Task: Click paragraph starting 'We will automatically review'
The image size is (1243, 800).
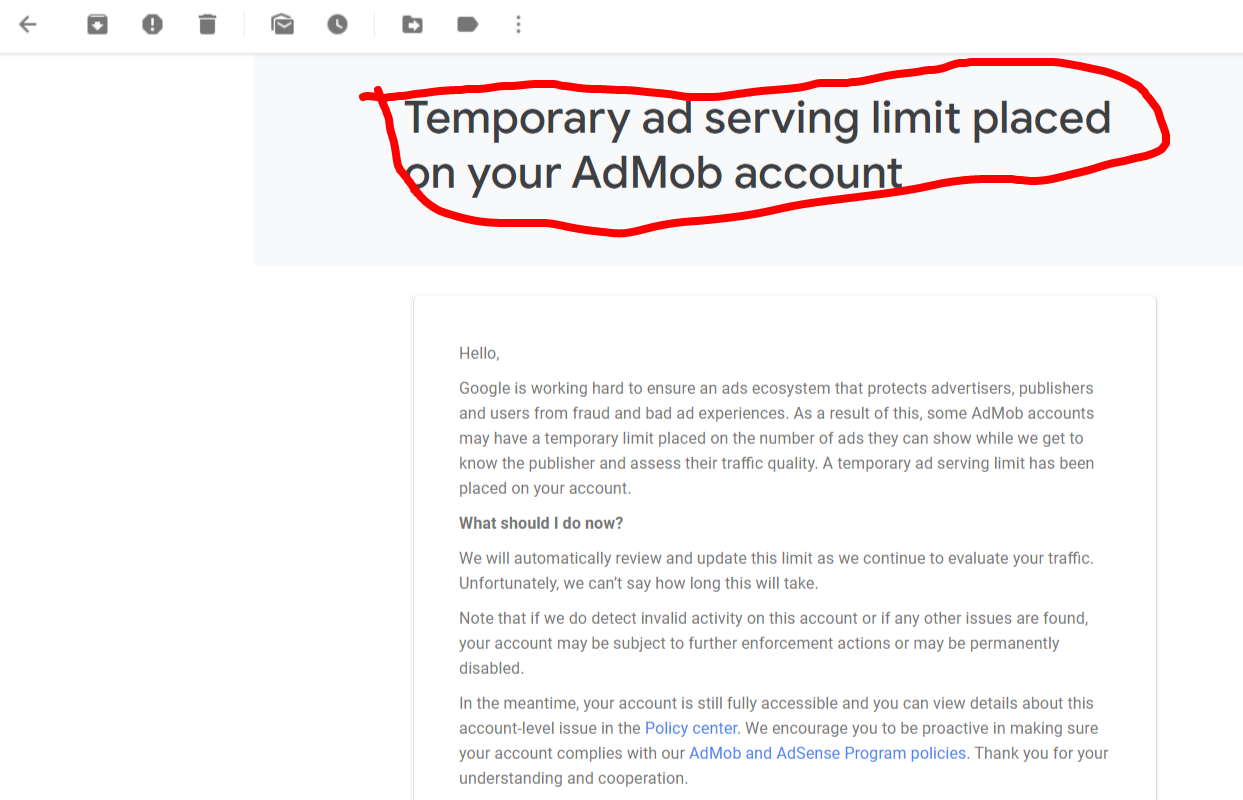Action: tap(776, 570)
